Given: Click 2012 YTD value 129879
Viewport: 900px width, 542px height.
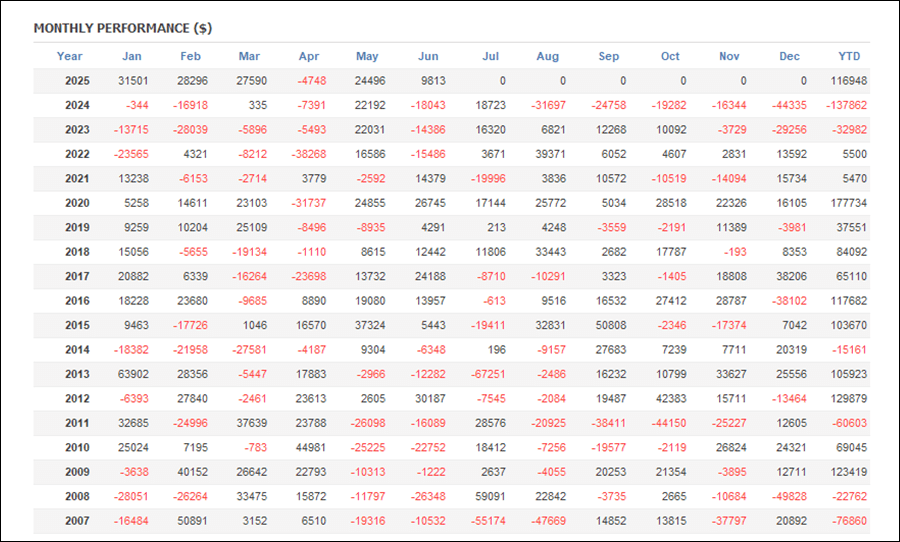Looking at the screenshot, I should tap(849, 399).
